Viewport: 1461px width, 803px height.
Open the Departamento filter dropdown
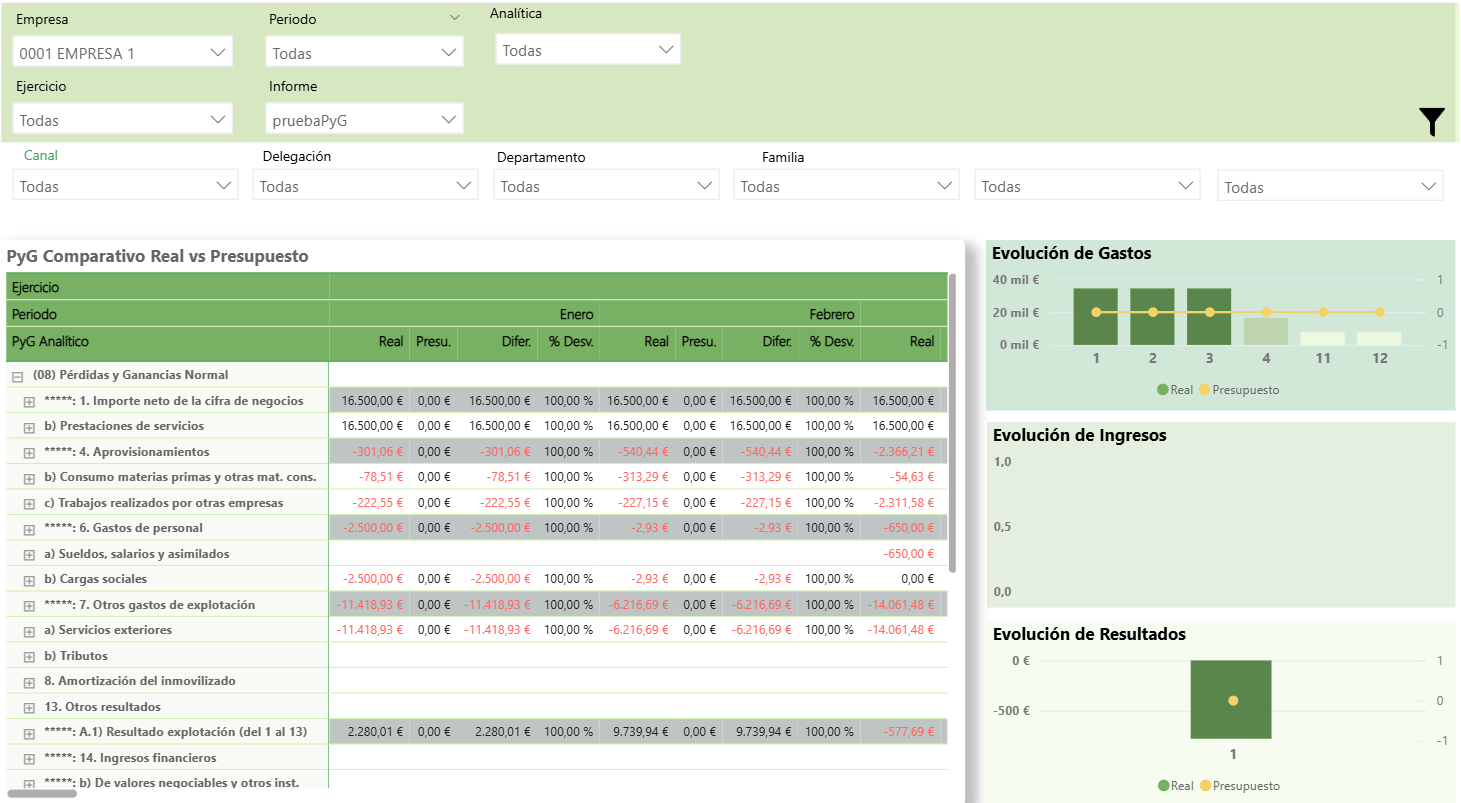tap(606, 186)
